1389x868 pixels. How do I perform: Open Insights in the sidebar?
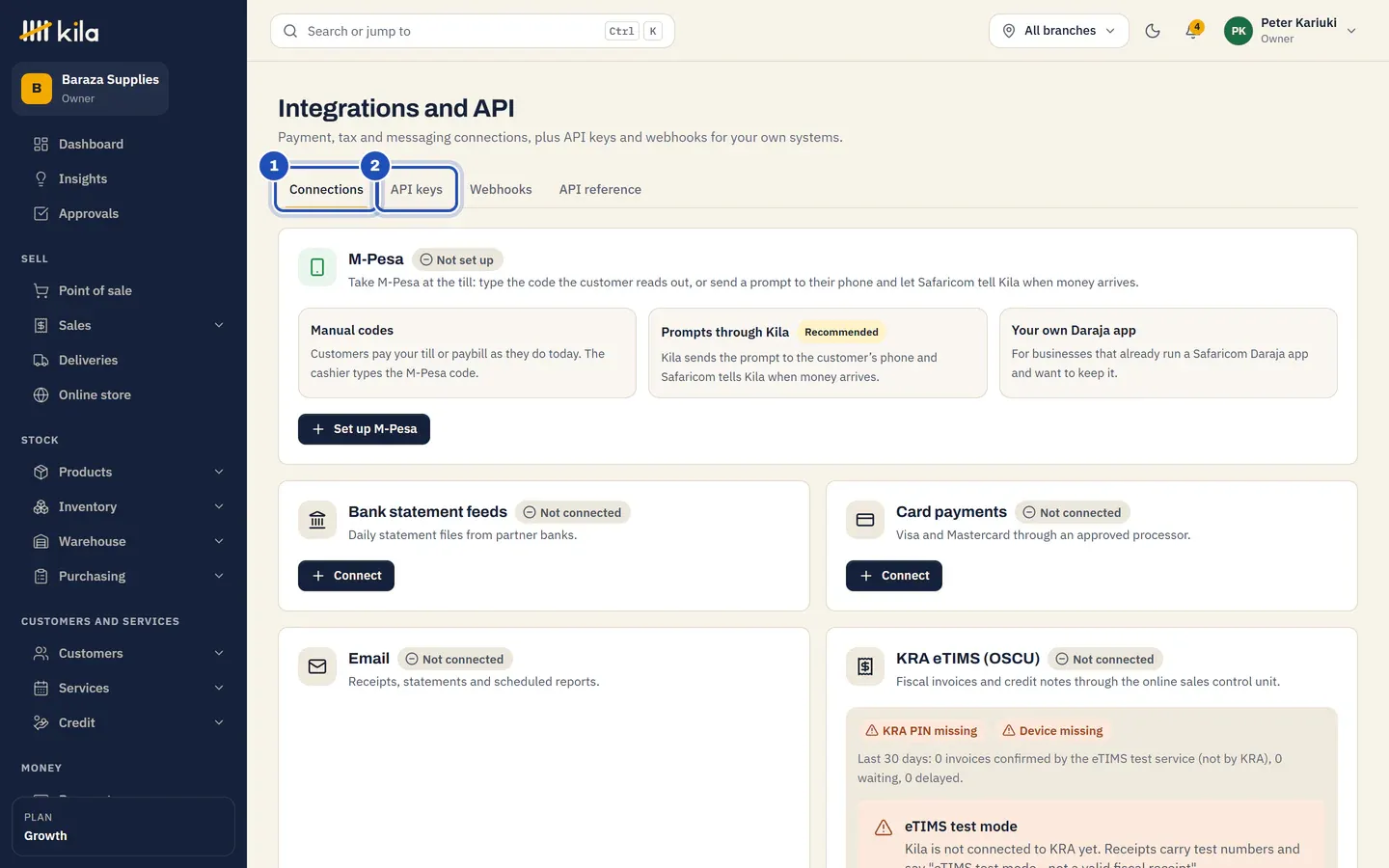click(123, 178)
